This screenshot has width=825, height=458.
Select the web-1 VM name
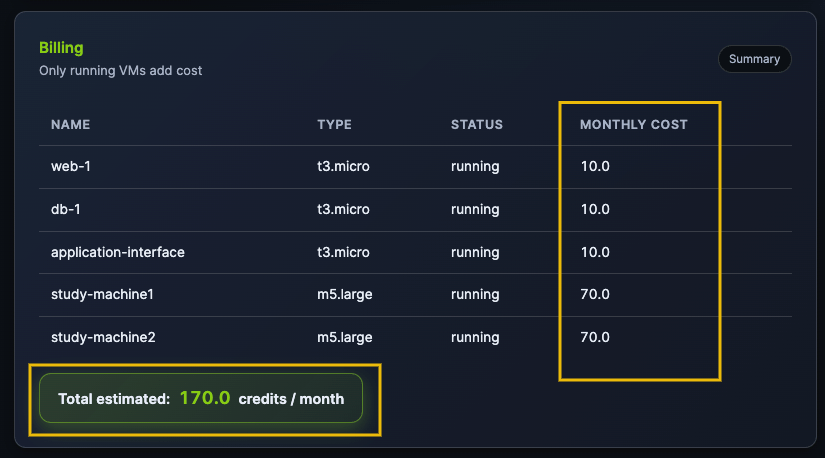(72, 166)
